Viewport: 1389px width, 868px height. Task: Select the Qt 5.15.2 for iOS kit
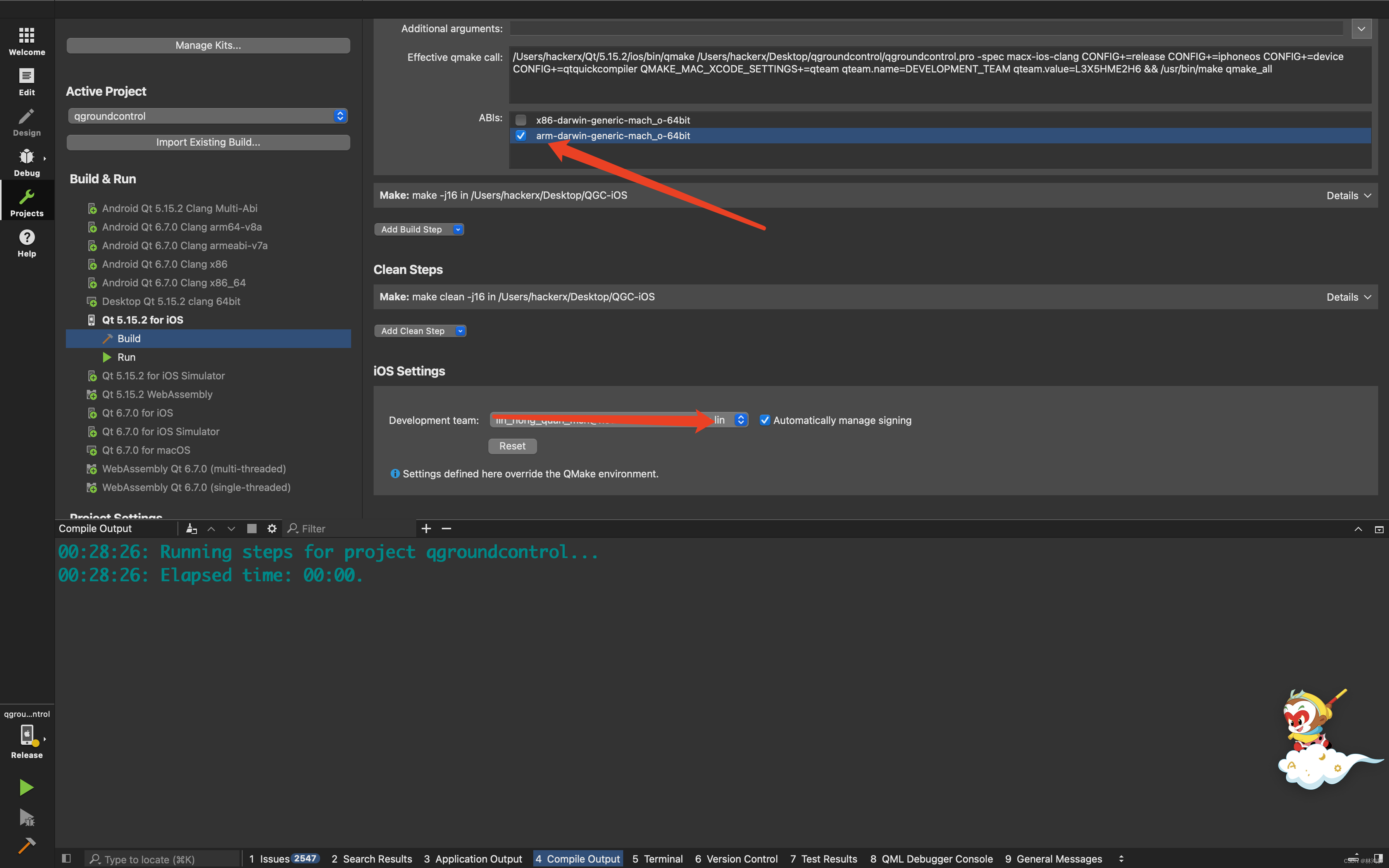[x=143, y=320]
